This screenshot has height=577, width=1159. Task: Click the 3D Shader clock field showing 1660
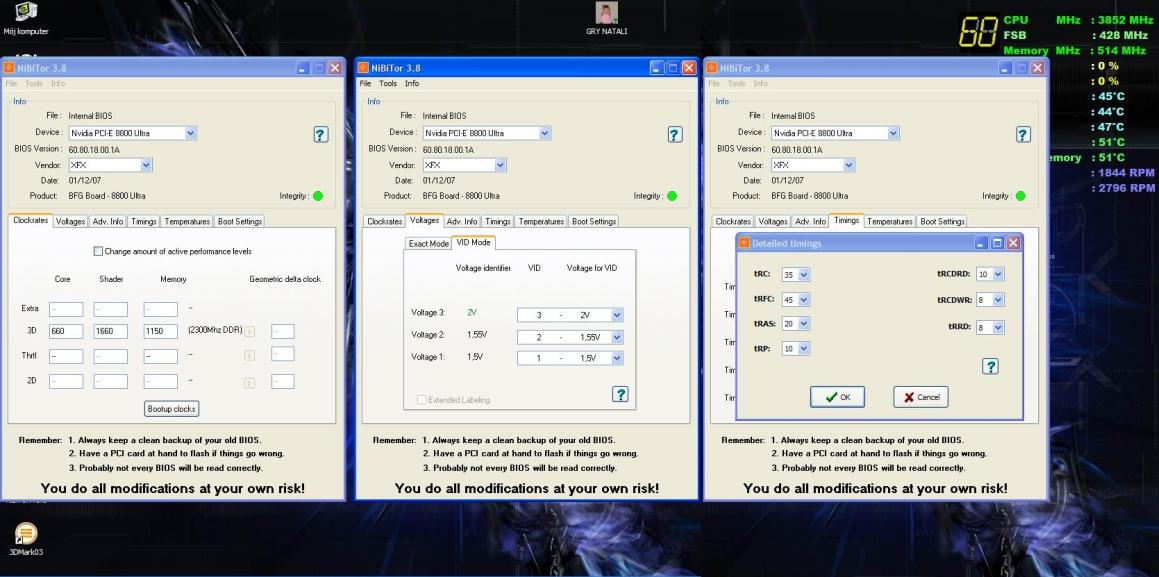[111, 332]
